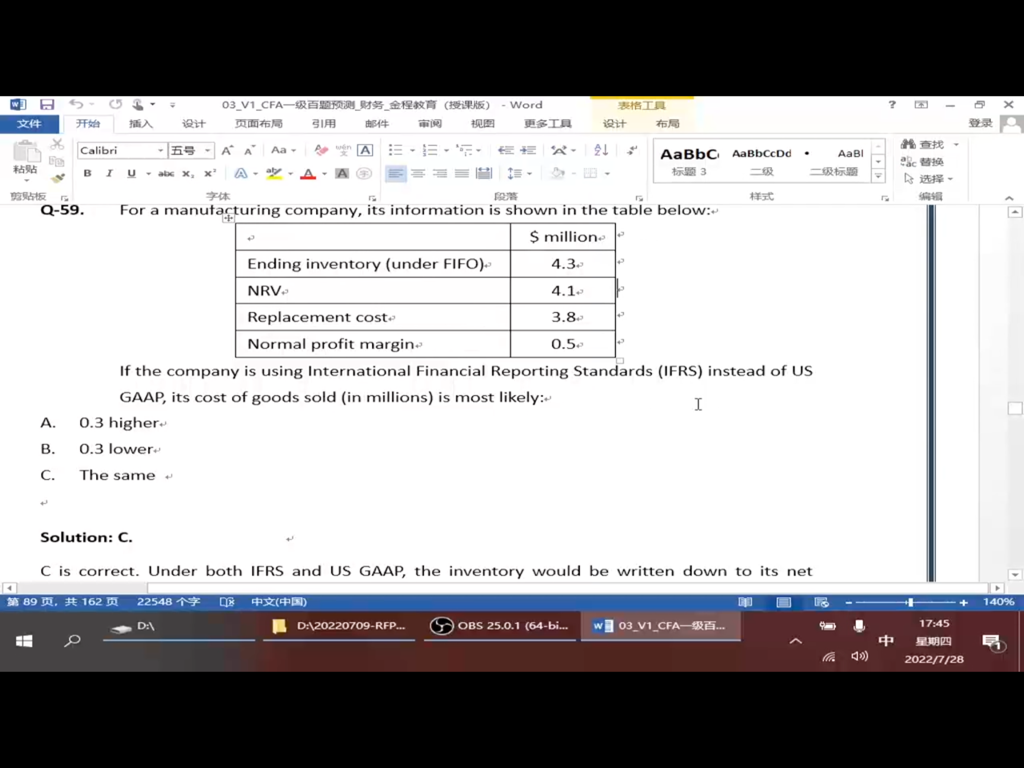Click the Sort A-Z icon
The width and height of the screenshot is (1024, 768).
point(601,150)
